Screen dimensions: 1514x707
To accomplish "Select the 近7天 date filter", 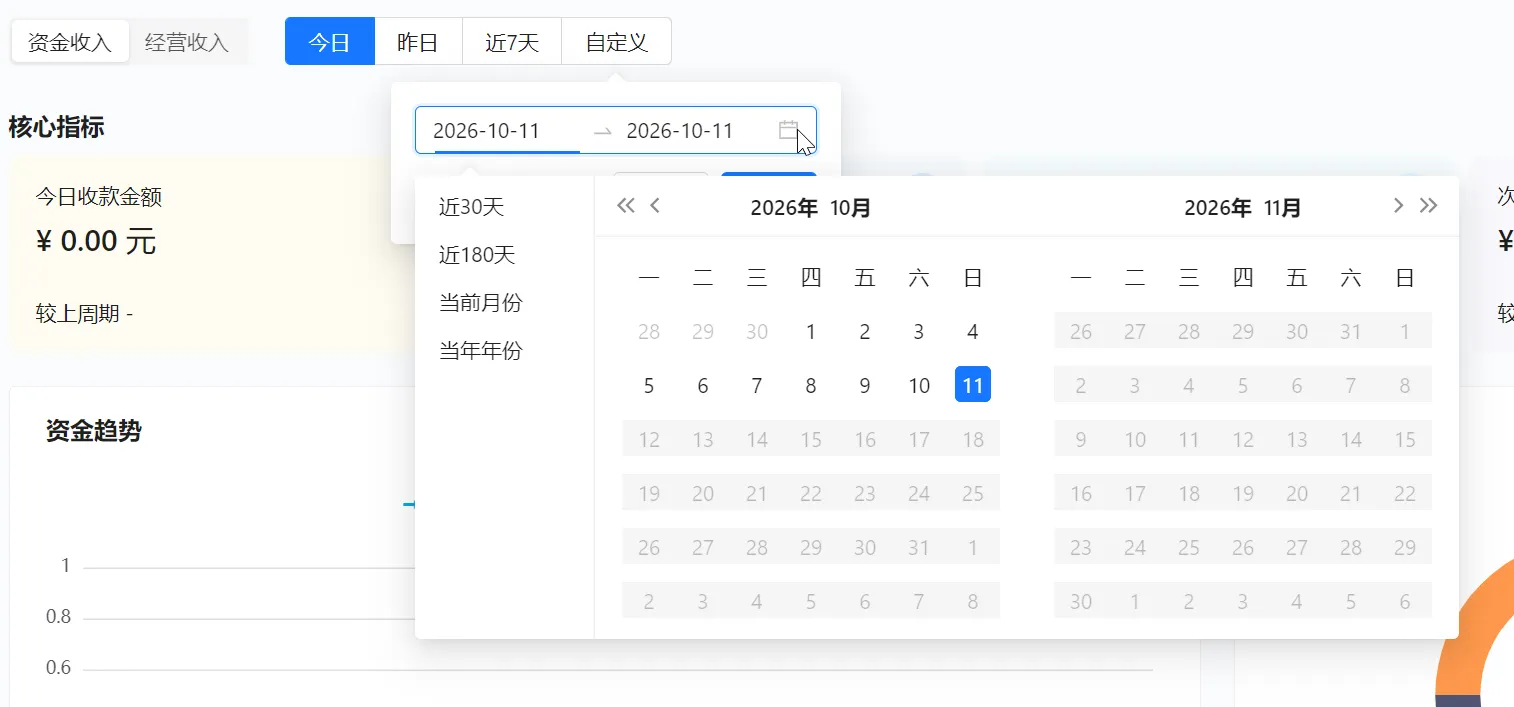I will tap(512, 42).
